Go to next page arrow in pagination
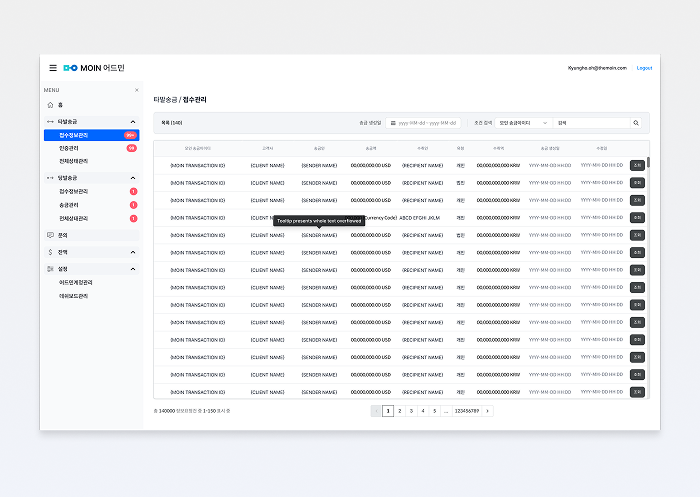Screen dimensions: 700x497 pyautogui.click(x=487, y=411)
